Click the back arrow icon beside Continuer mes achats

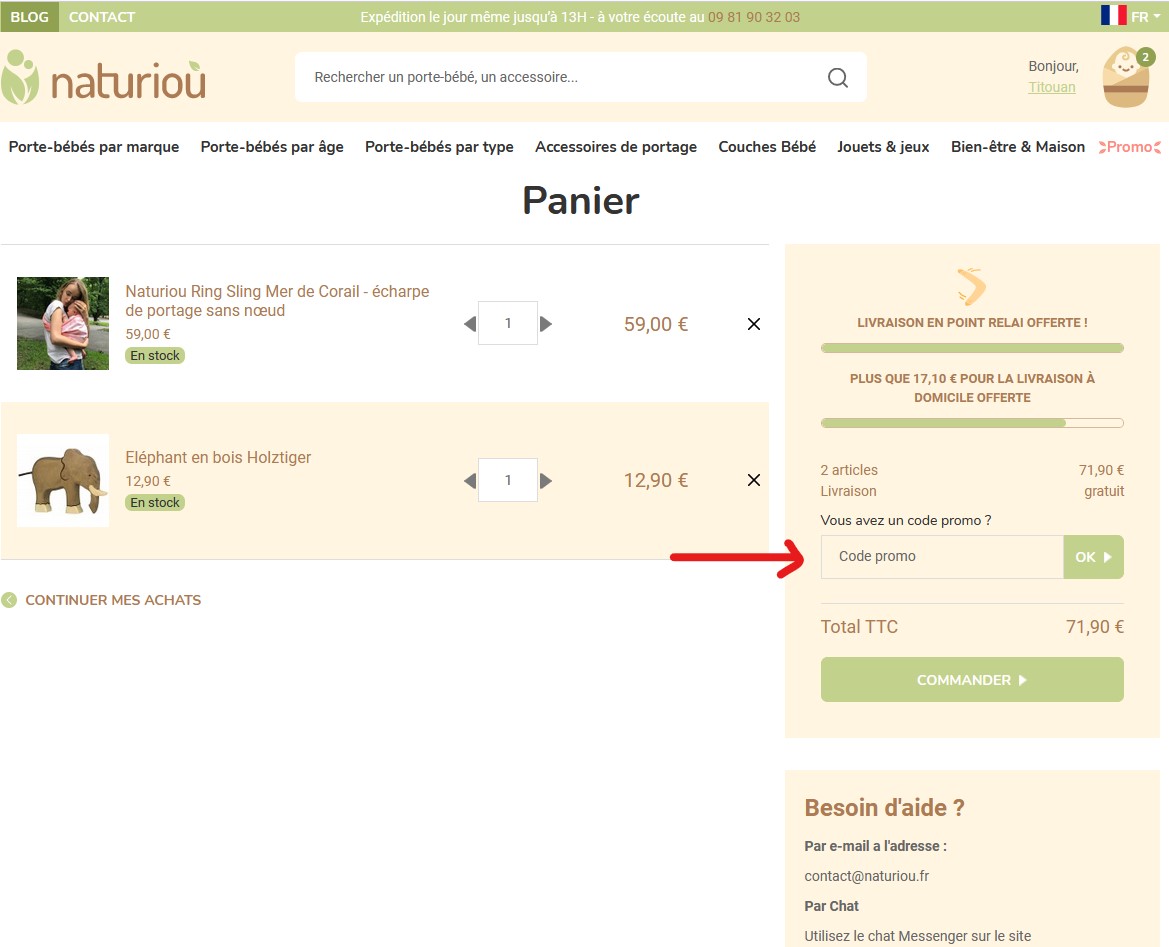pos(9,600)
